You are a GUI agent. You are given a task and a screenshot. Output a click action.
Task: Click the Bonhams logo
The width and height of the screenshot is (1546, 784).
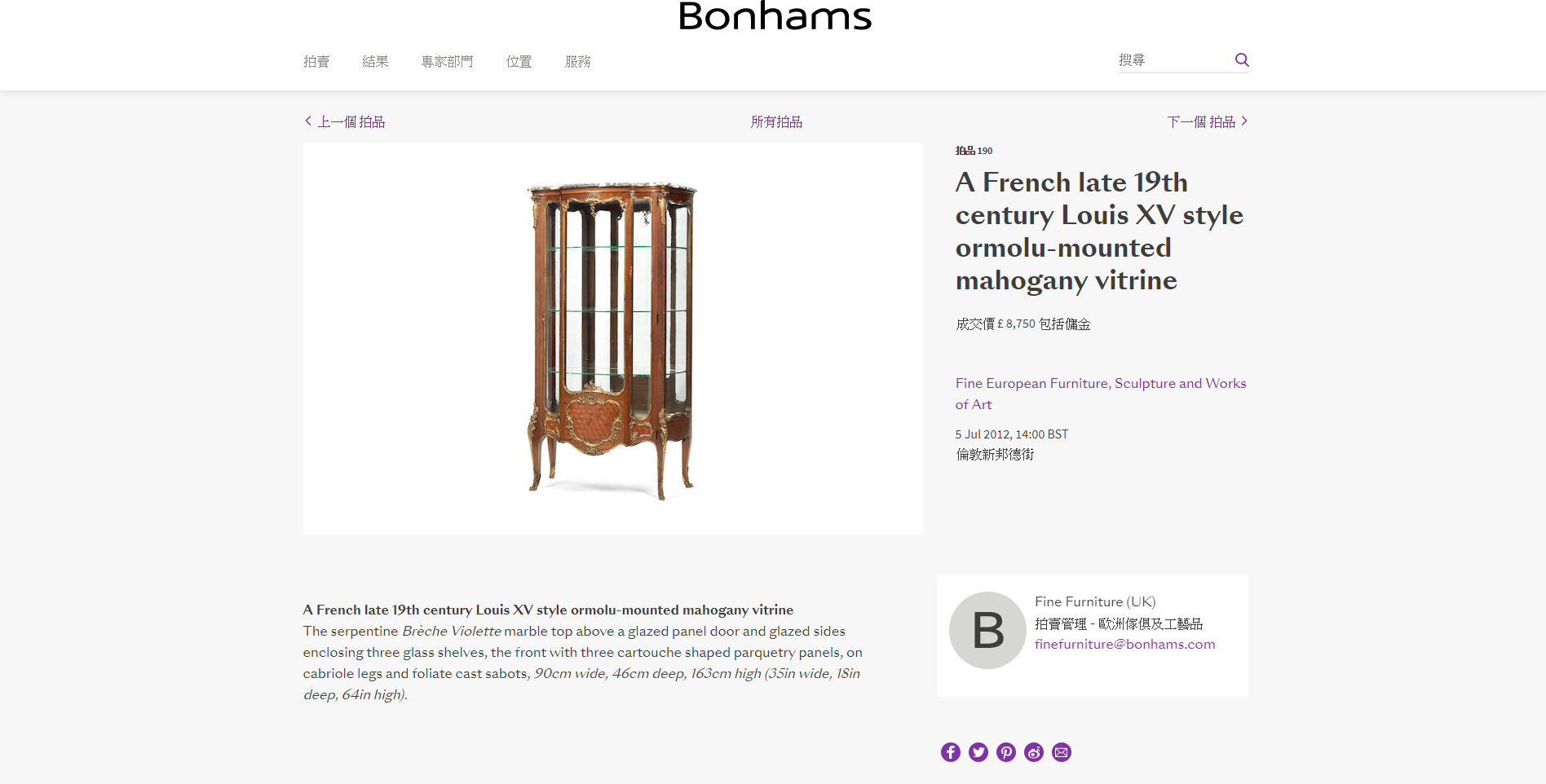[775, 16]
